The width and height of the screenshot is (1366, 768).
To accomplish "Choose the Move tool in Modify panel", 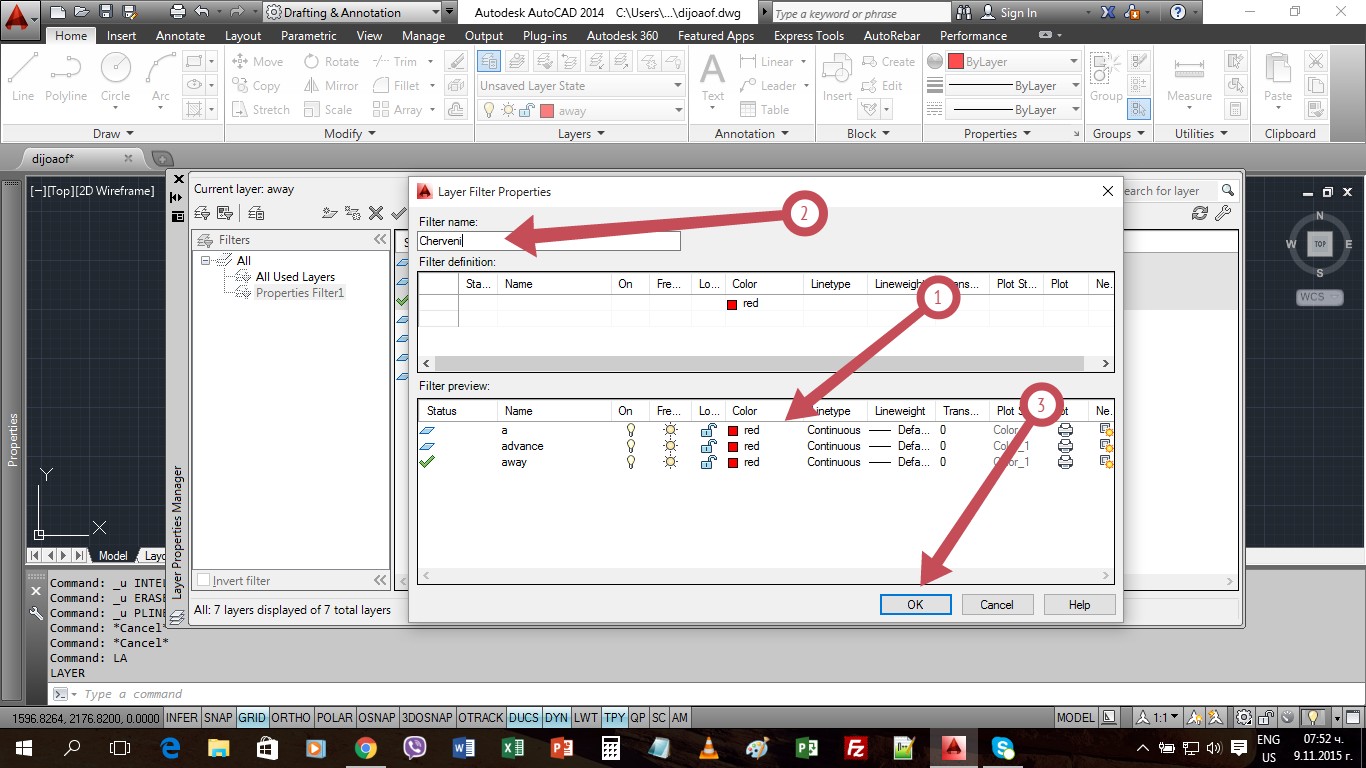I will click(x=258, y=61).
